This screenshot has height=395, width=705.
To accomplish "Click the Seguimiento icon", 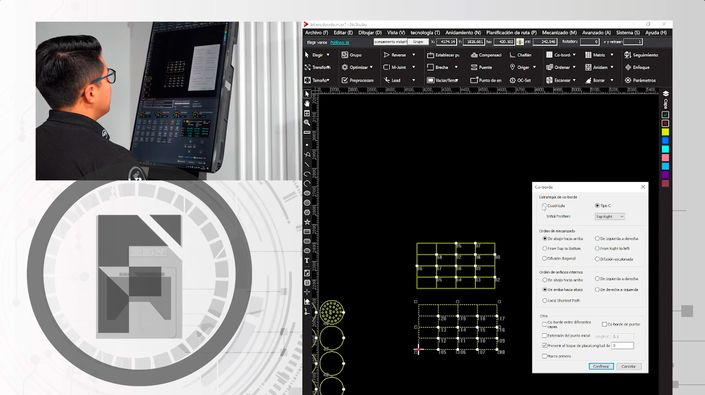I will tap(628, 55).
